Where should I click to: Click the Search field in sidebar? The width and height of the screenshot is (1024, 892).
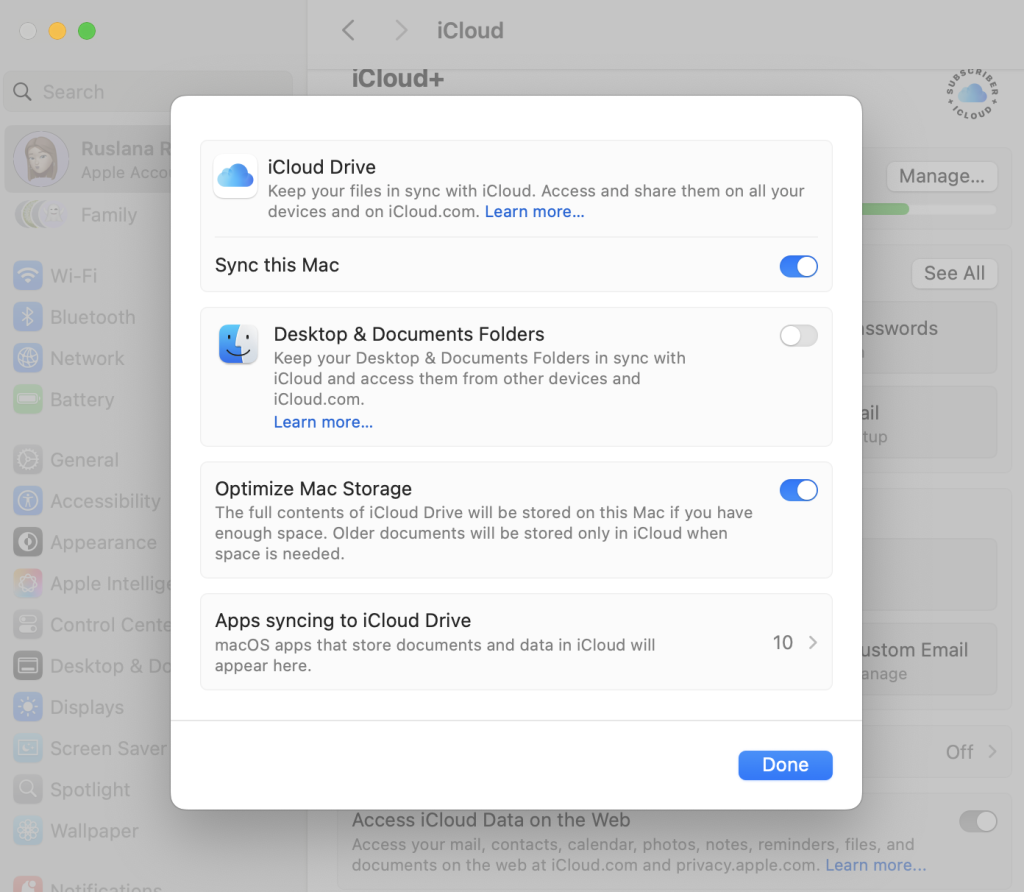click(148, 91)
